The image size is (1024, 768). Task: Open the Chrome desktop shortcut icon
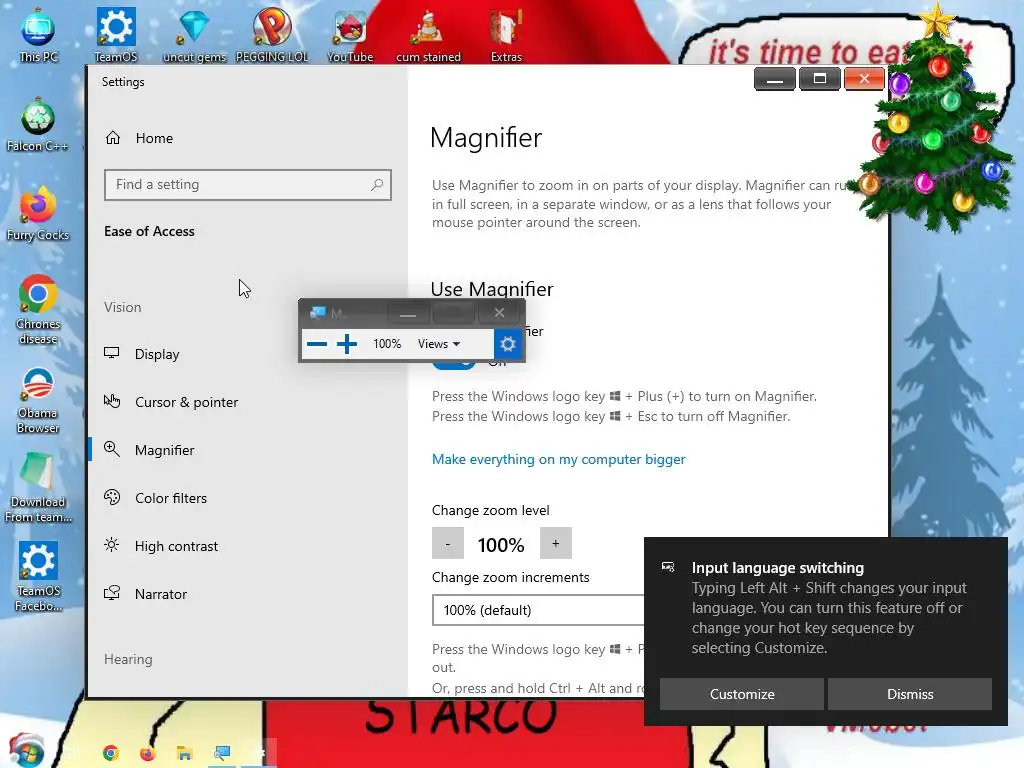[x=37, y=310]
